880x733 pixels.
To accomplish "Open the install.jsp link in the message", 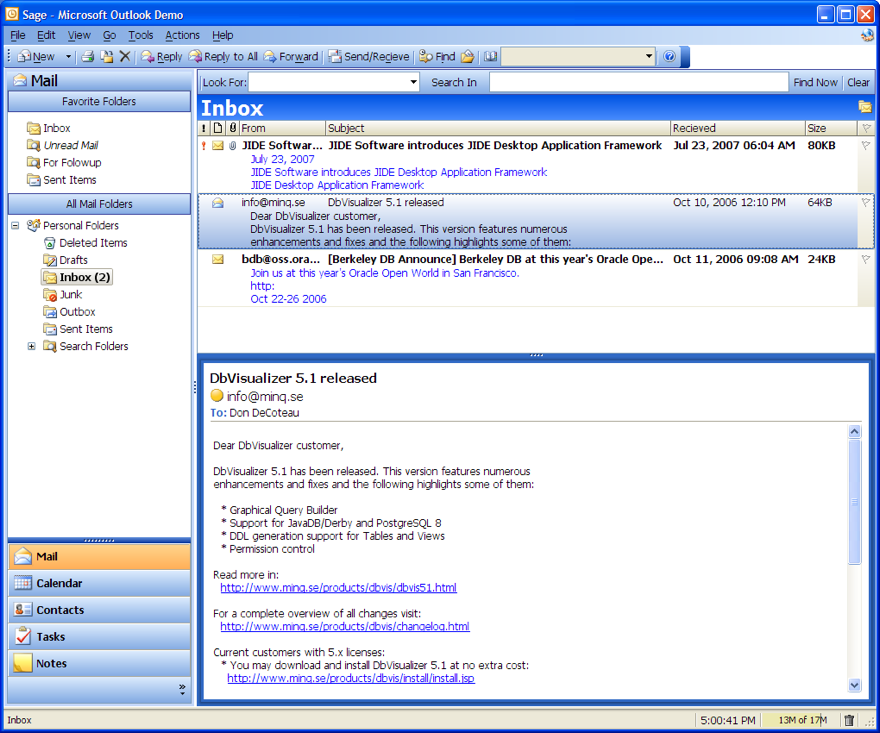I will (x=351, y=678).
